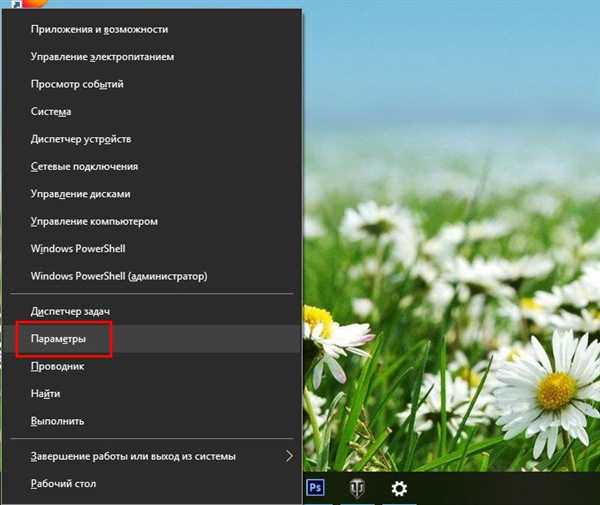This screenshot has height=505, width=600.
Task: Select Управление электропитанием
Action: point(152,57)
